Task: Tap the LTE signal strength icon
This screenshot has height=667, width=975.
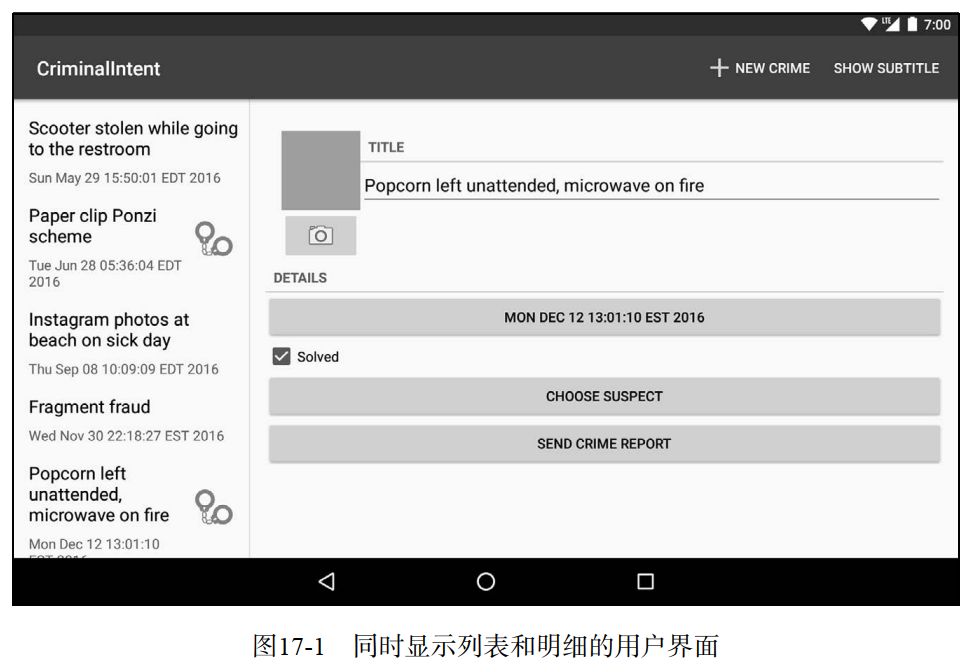Action: [891, 24]
